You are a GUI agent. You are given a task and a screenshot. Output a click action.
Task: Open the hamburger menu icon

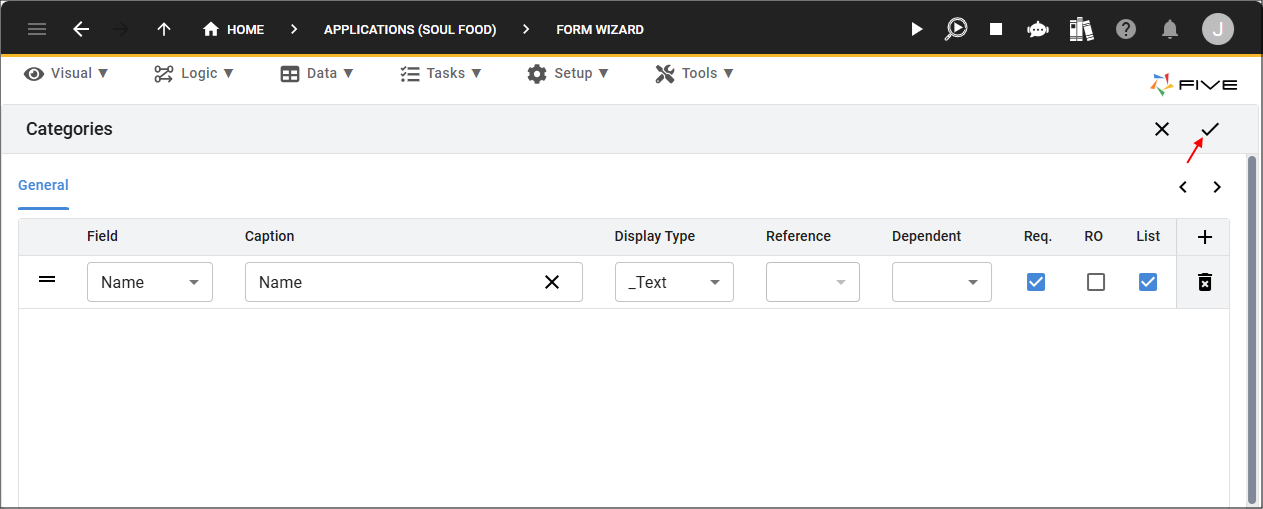(x=37, y=29)
